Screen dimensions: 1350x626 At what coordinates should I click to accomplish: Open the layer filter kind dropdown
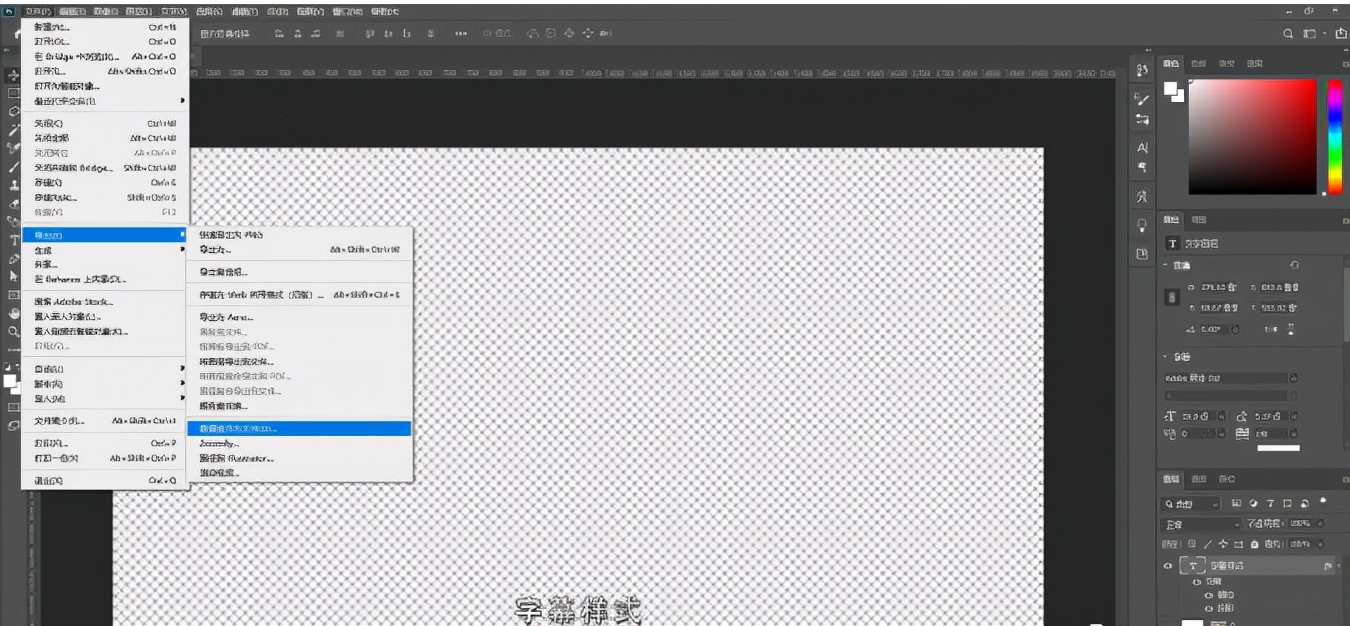tap(1190, 504)
